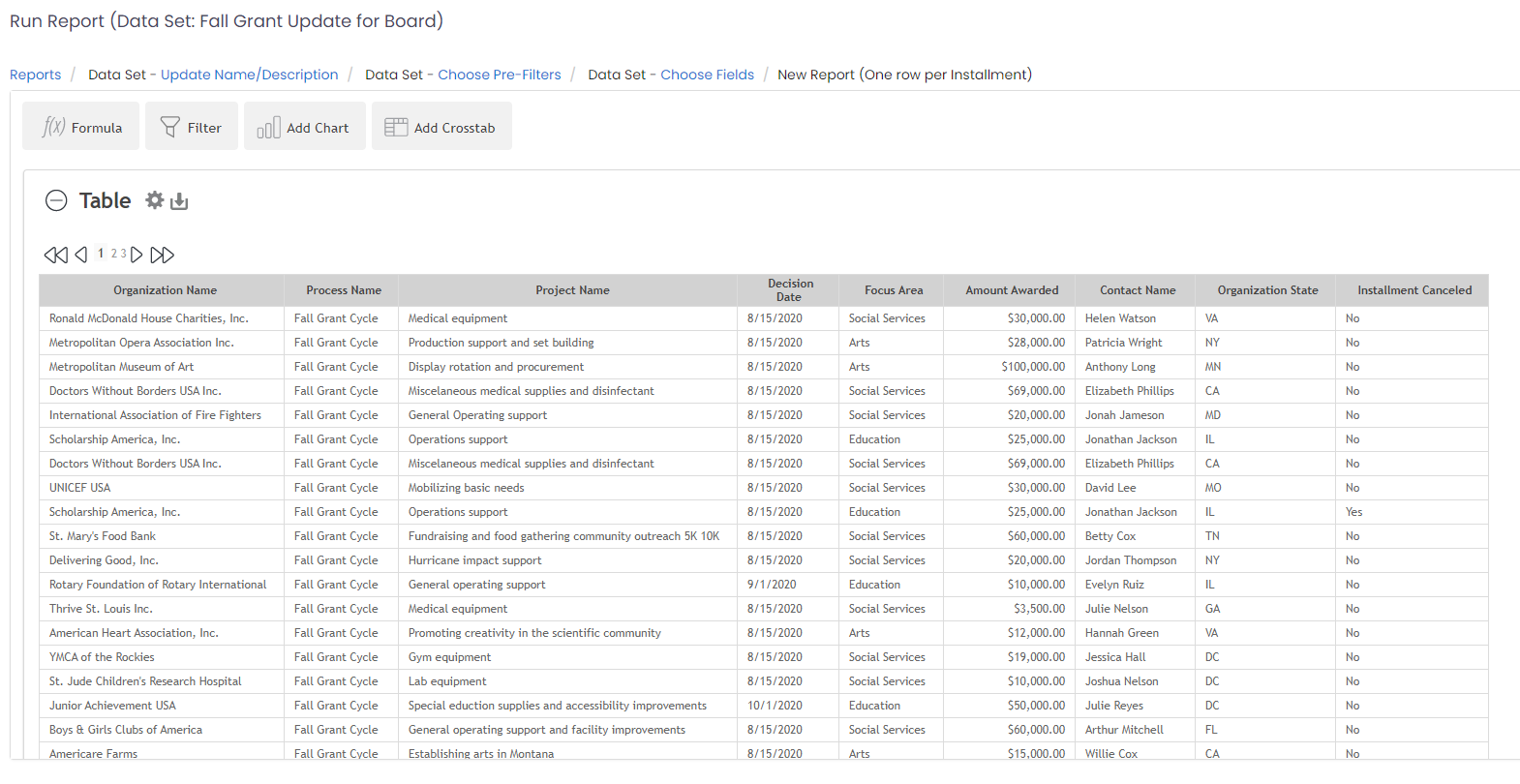Image resolution: width=1520 pixels, height=784 pixels.
Task: Select 'Delivering Good, Inc.' cell
Action: [162, 560]
